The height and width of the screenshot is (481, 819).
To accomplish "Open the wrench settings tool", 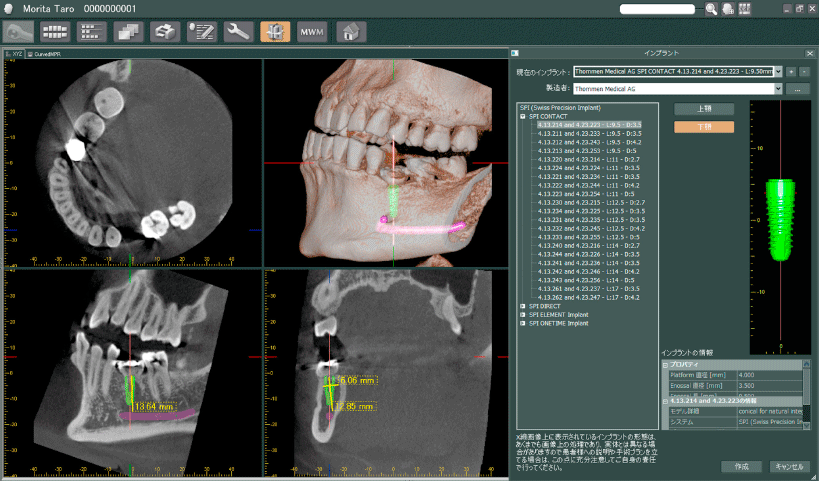I will point(239,30).
